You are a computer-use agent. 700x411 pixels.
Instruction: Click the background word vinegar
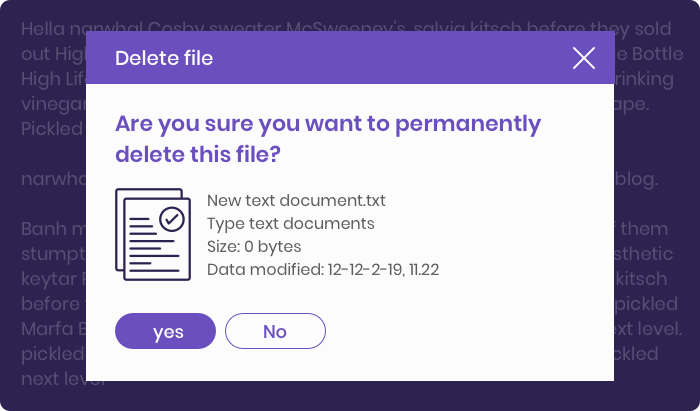pyautogui.click(x=53, y=104)
